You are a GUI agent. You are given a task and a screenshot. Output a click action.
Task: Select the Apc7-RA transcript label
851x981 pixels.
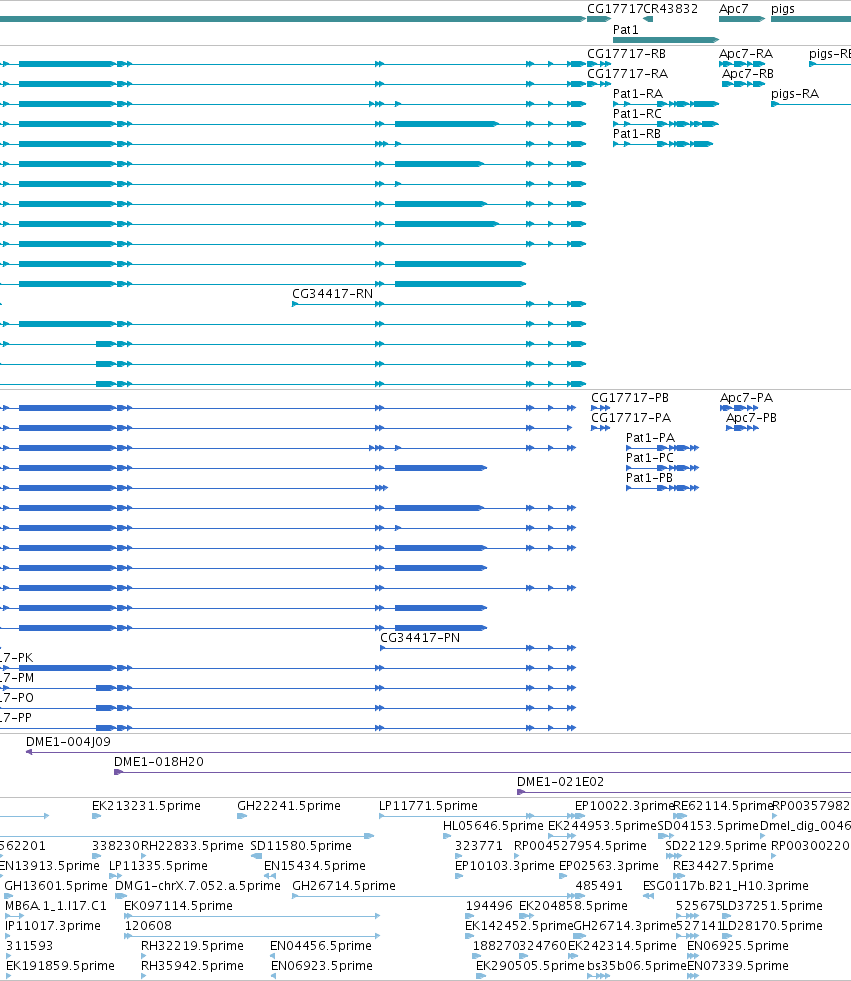tap(746, 54)
